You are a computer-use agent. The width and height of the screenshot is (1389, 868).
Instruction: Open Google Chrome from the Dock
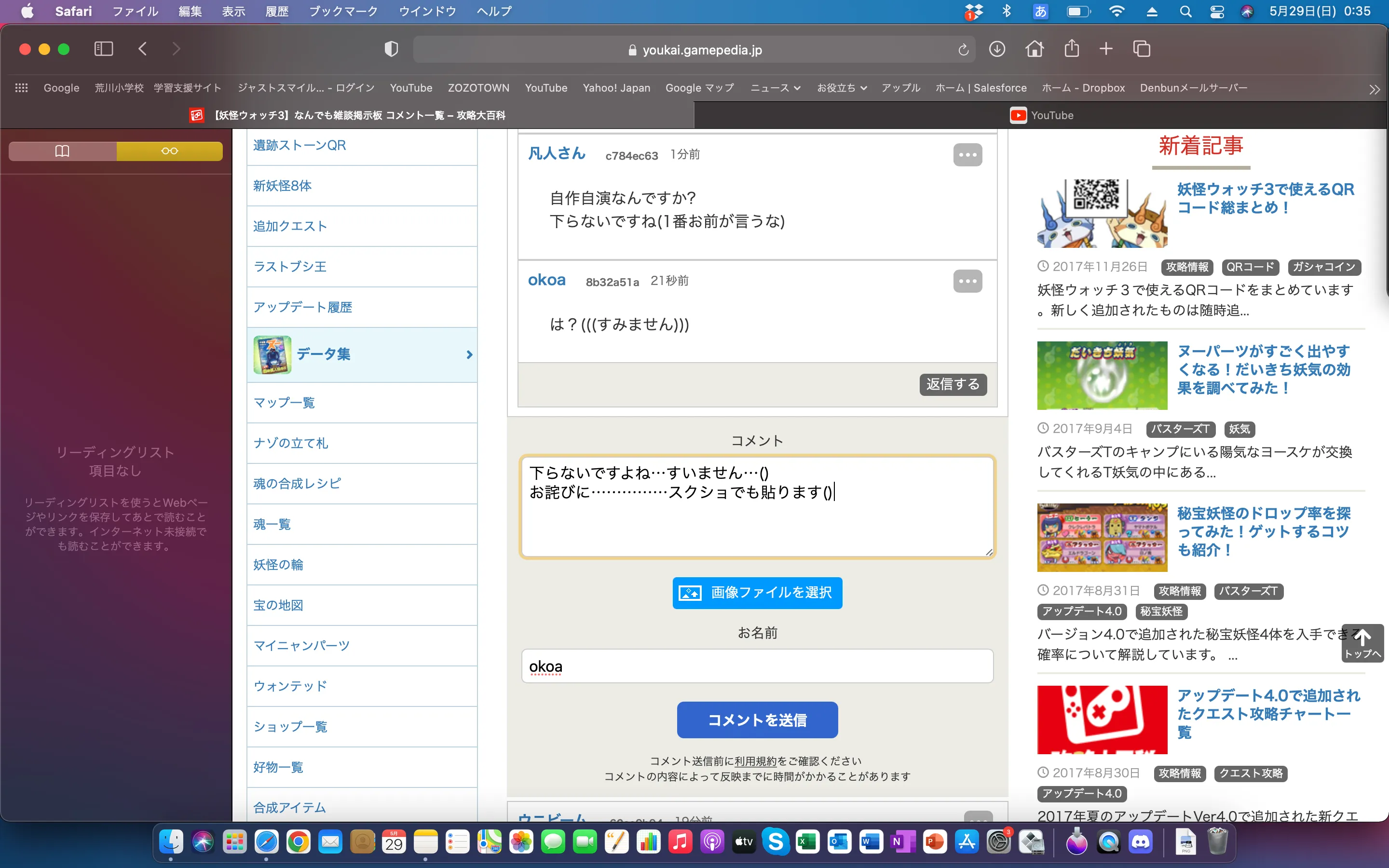[298, 842]
